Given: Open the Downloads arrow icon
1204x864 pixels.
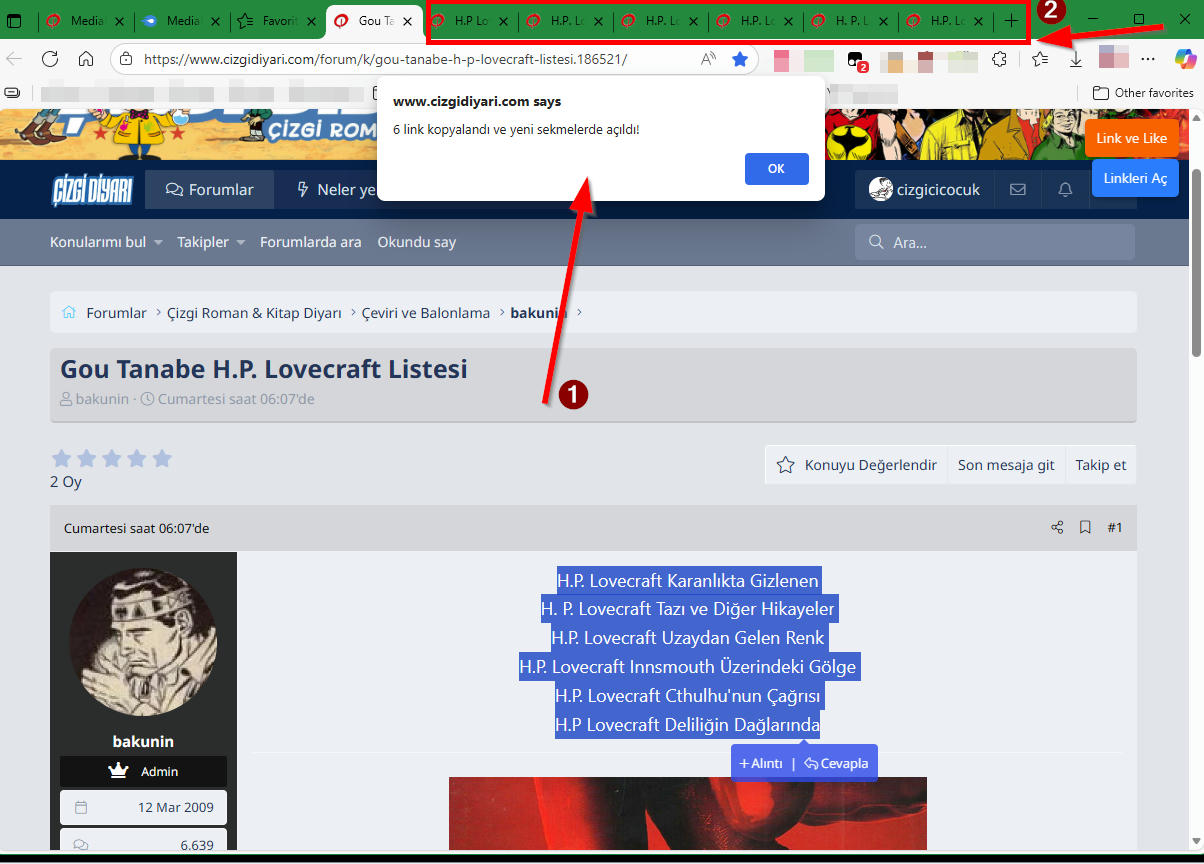Looking at the screenshot, I should click(1076, 59).
